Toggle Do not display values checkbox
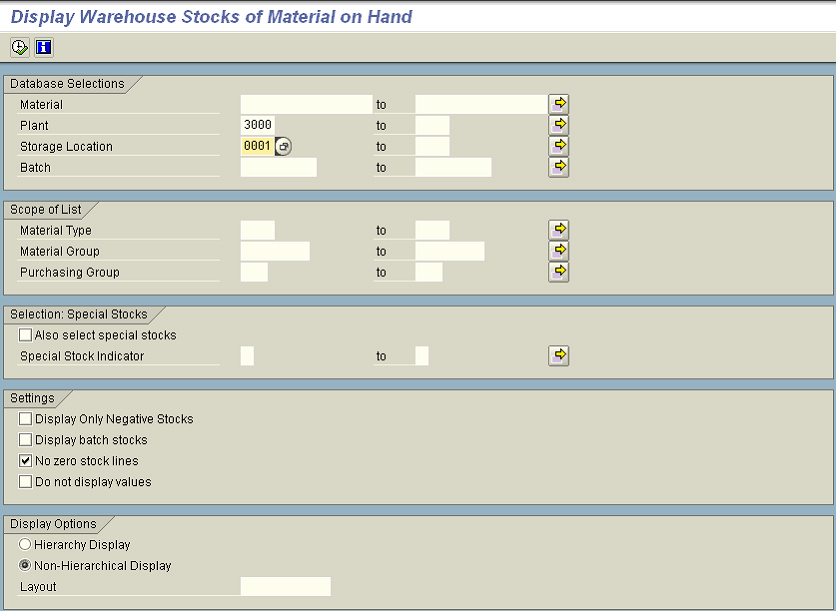 [x=26, y=482]
